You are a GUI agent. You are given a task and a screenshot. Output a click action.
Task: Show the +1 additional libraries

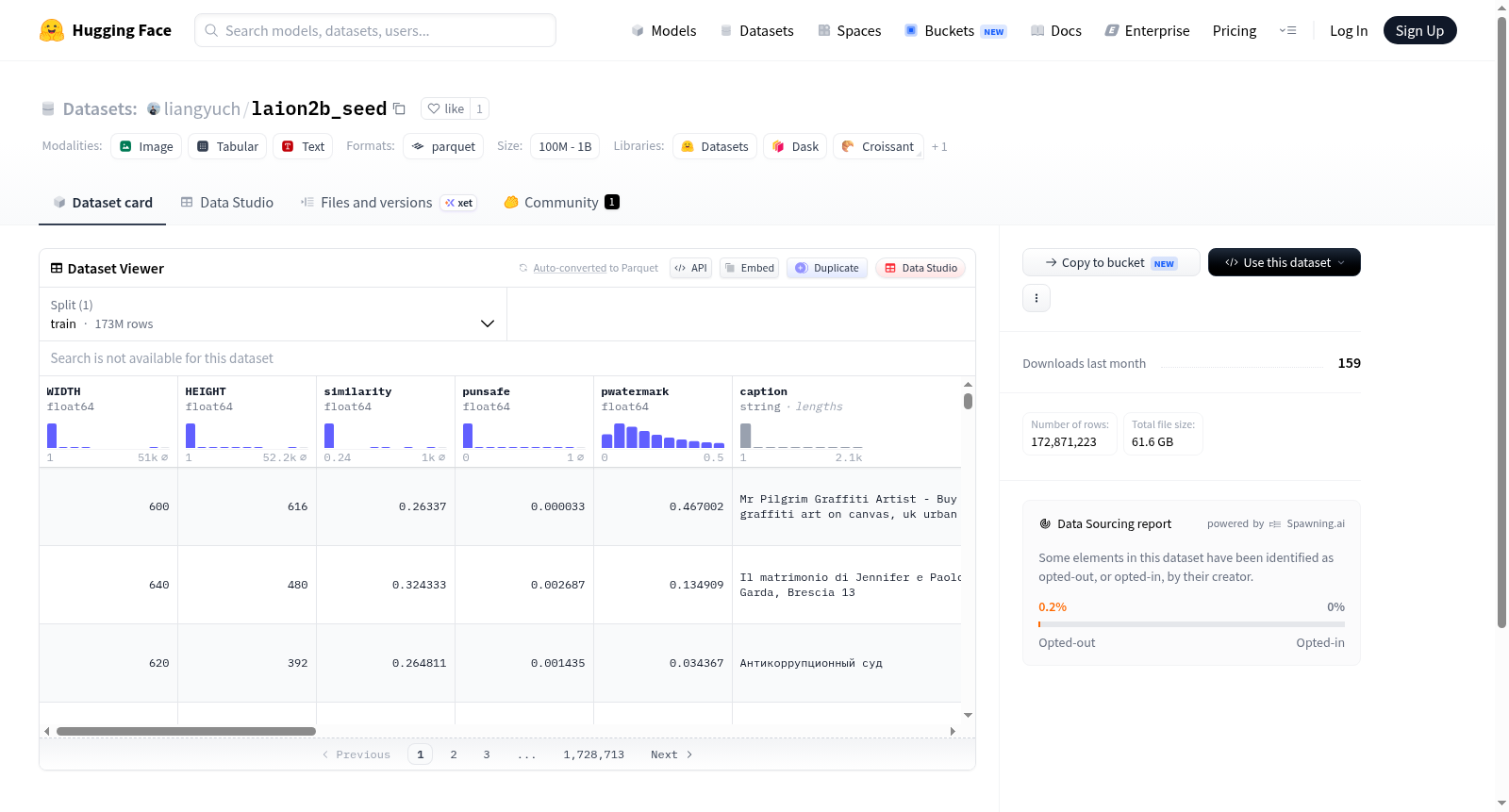pyautogui.click(x=939, y=146)
